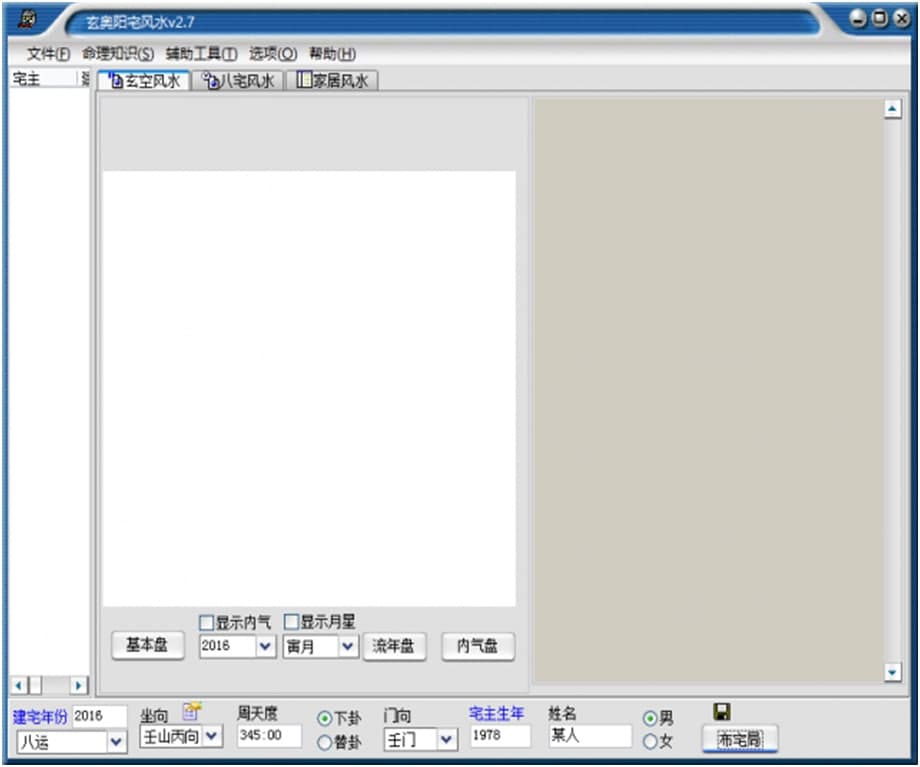Select the 下卦 radio button
Viewport: 920px width, 767px height.
pyautogui.click(x=324, y=718)
